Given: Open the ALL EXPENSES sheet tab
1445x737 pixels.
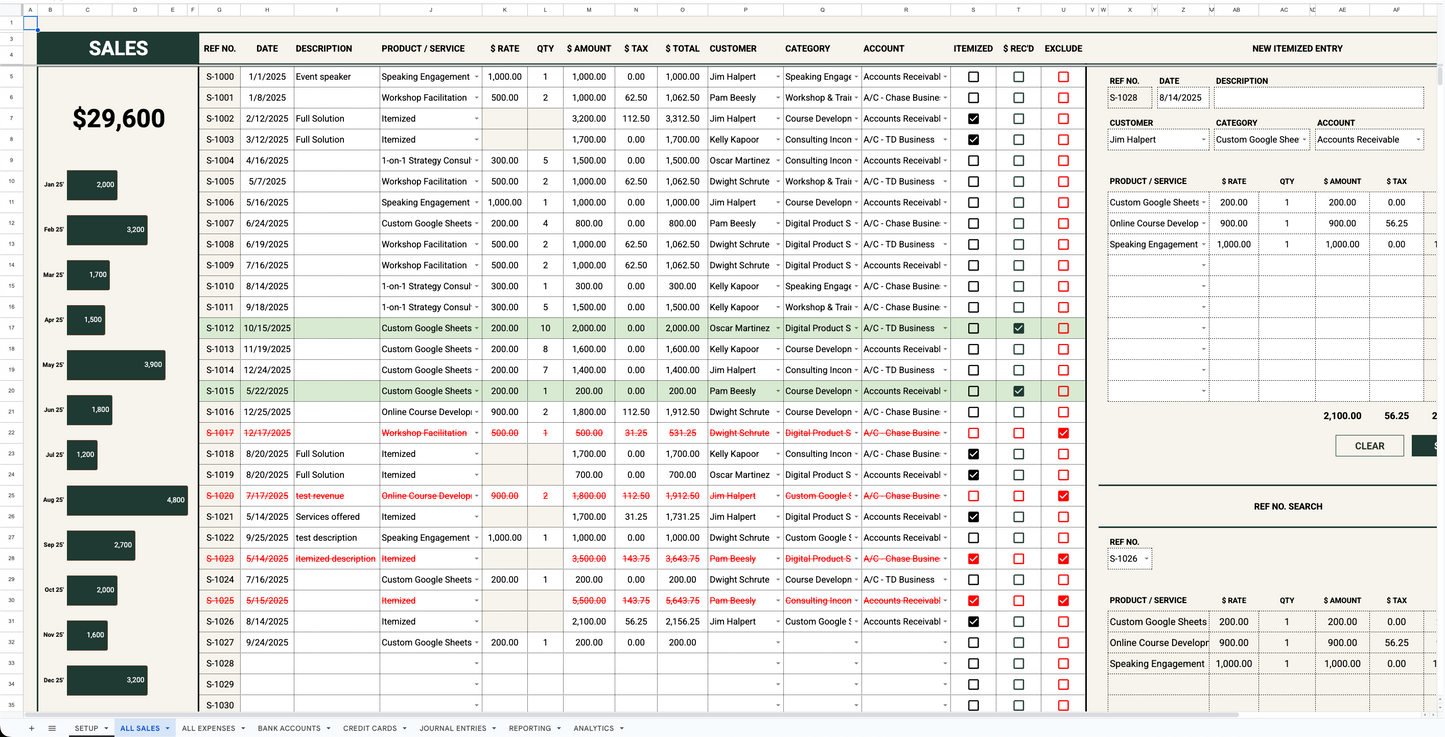Looking at the screenshot, I should tap(207, 728).
